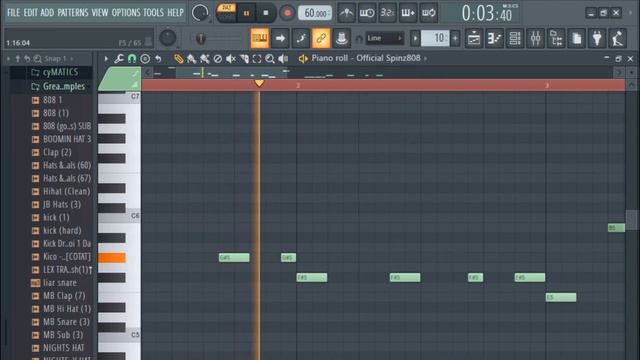Open the EDIT menu
Viewport: 640px width, 360px height.
[30, 13]
